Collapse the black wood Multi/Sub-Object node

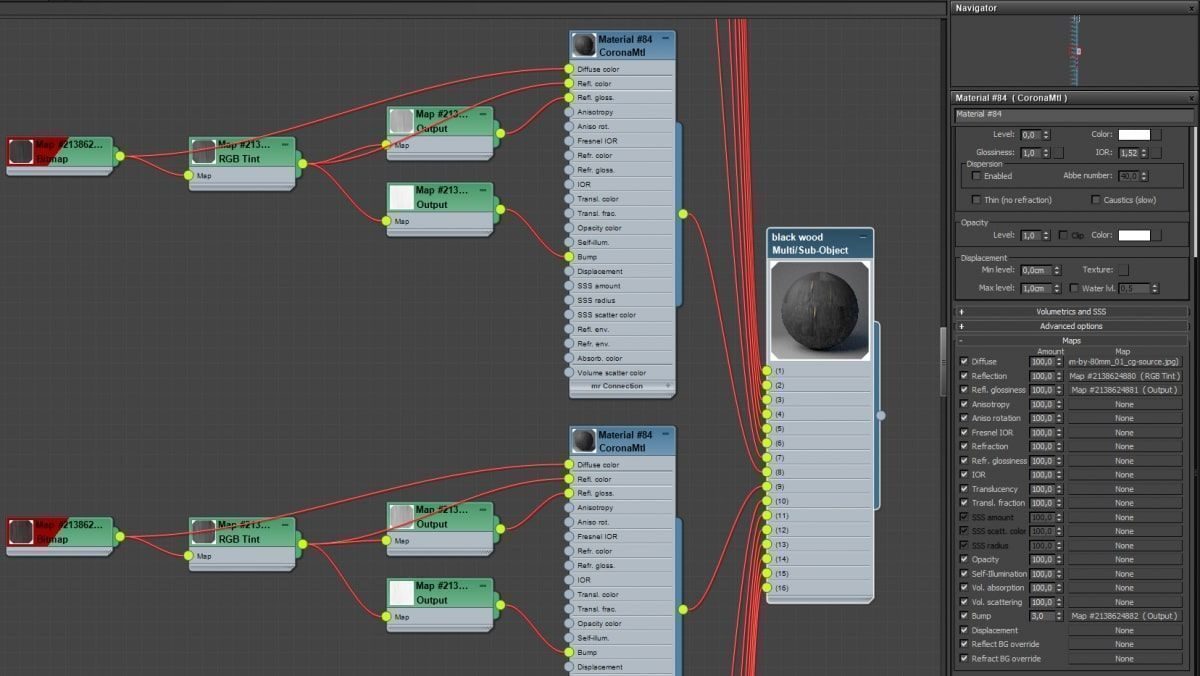(865, 237)
